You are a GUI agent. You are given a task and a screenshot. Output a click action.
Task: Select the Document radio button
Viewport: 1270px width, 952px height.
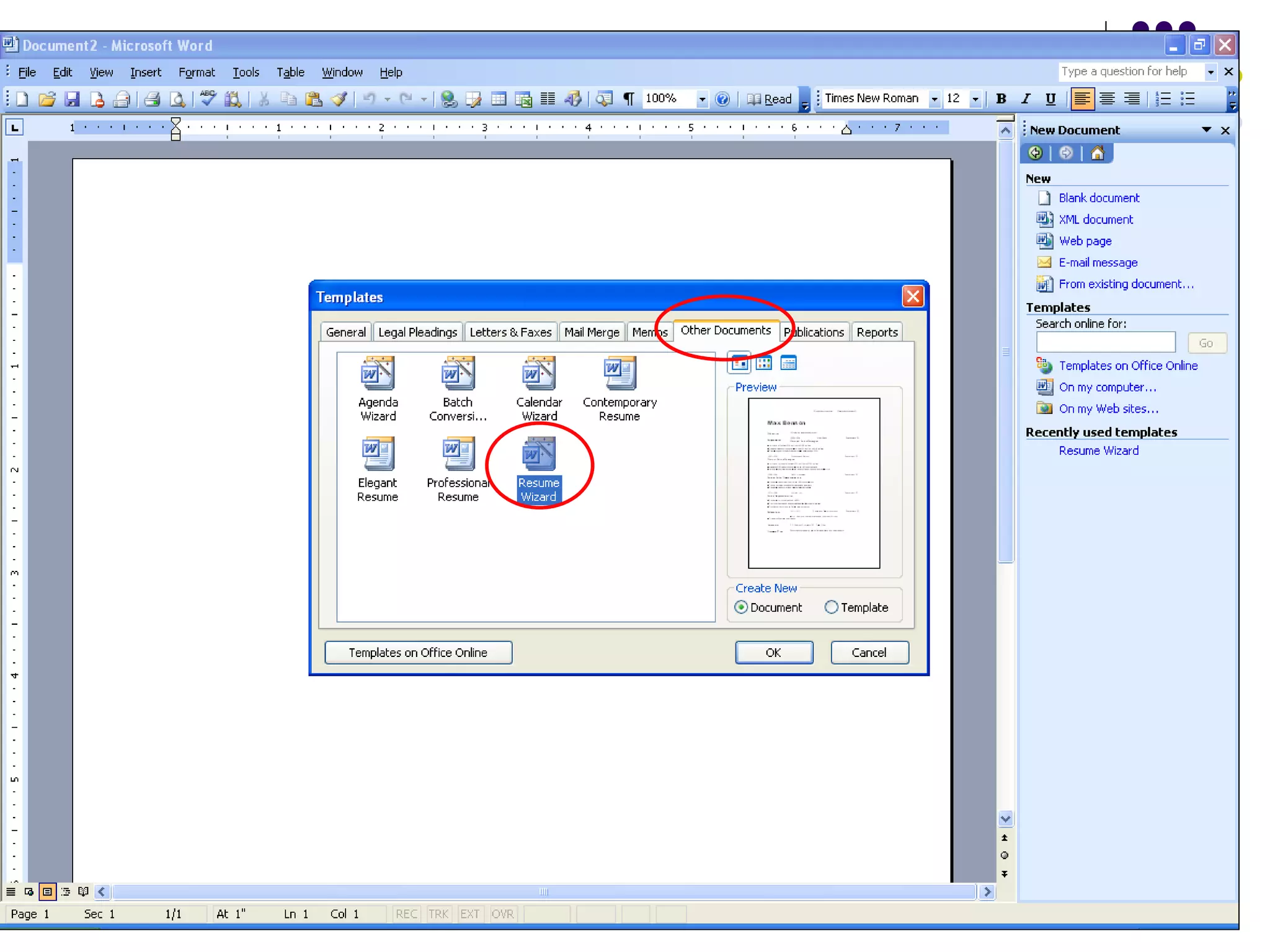pyautogui.click(x=741, y=607)
